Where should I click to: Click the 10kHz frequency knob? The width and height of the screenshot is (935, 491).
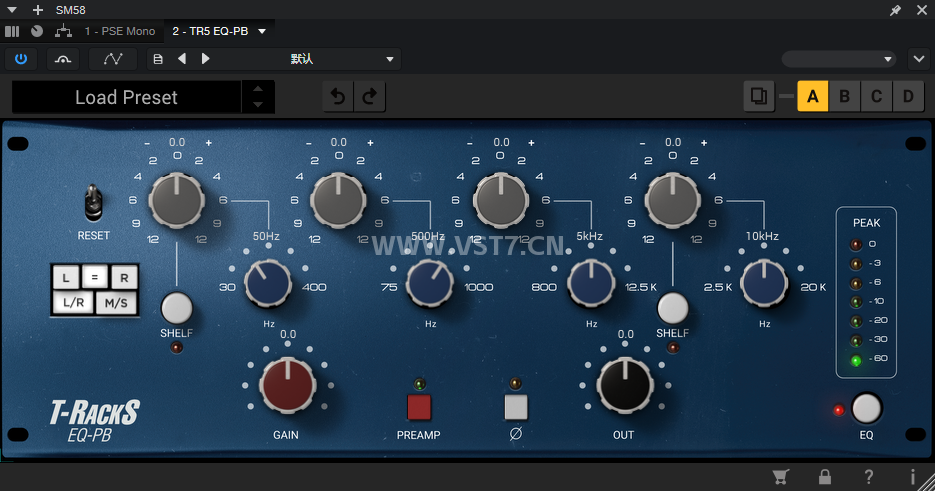coord(764,283)
